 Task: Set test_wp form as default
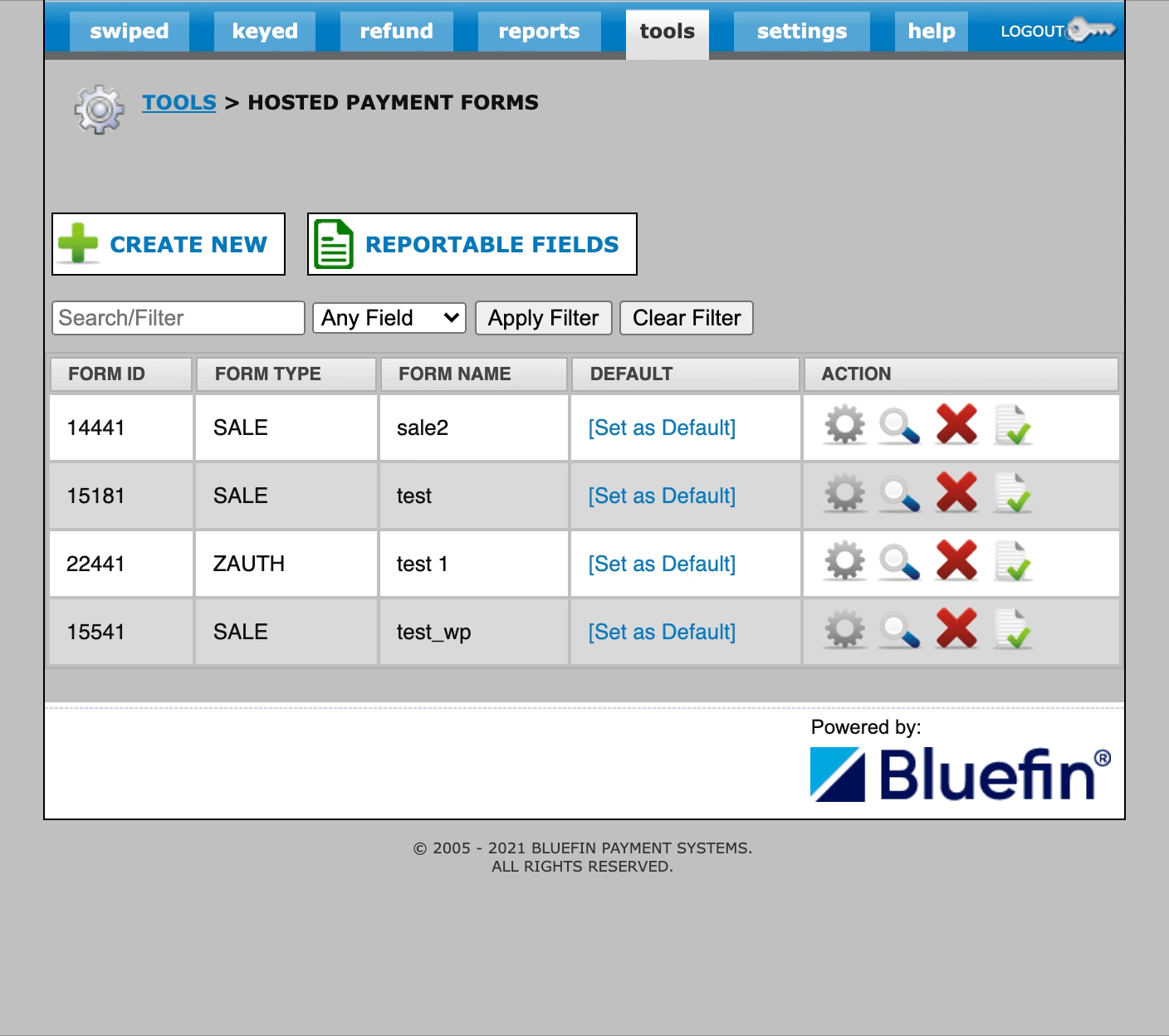tap(662, 632)
